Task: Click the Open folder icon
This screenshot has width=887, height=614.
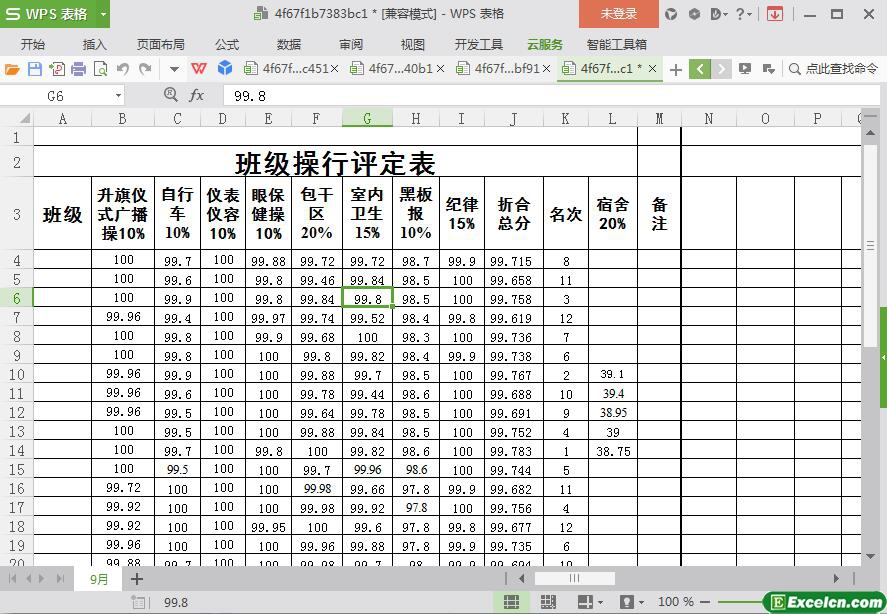Action: click(x=12, y=69)
